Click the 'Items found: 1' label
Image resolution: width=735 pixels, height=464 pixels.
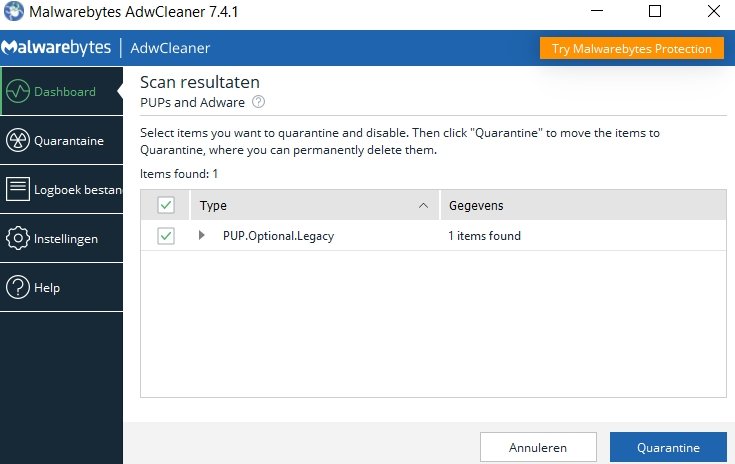(x=179, y=174)
